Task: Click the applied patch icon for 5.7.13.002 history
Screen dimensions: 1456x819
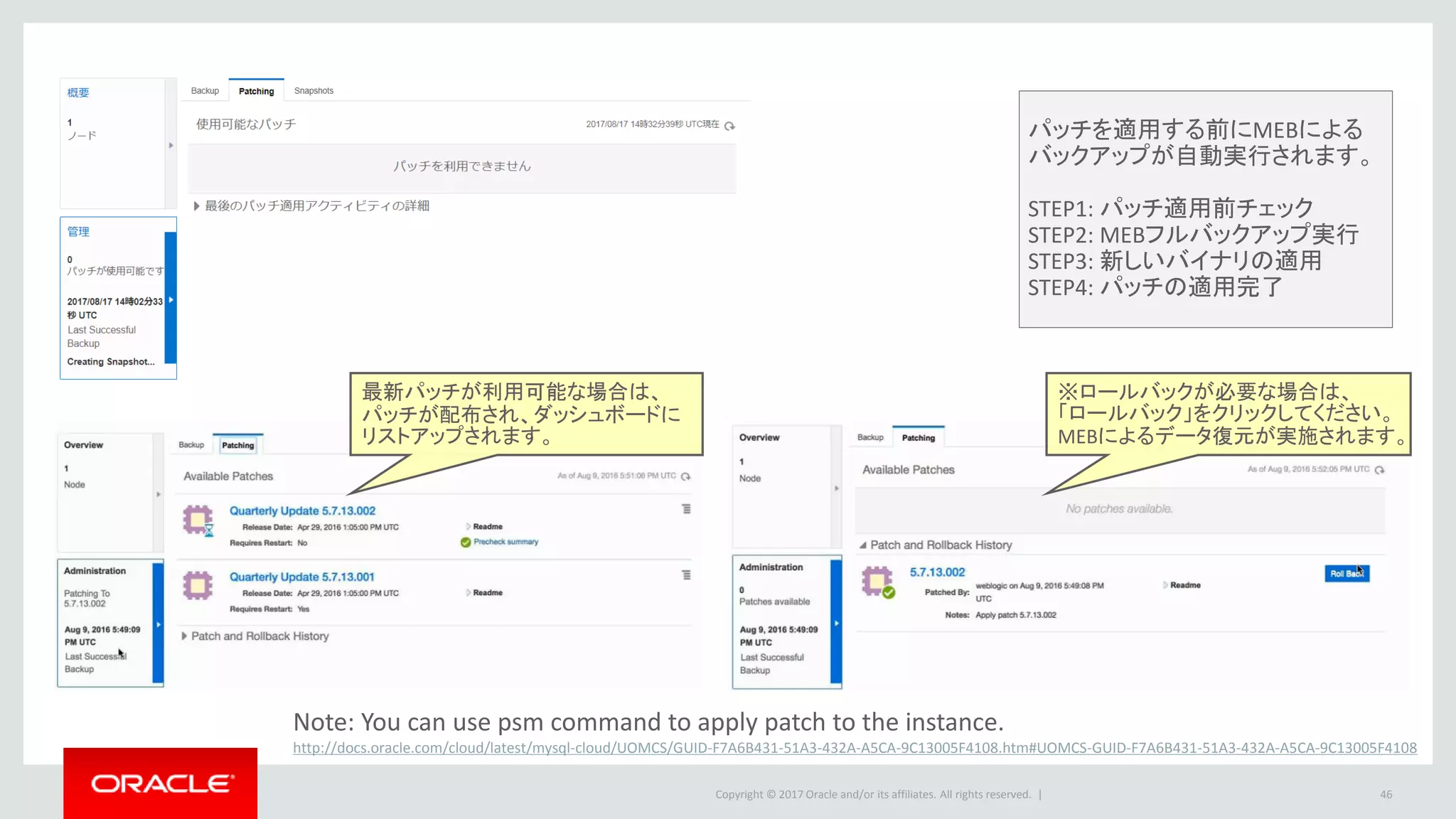Action: (878, 582)
